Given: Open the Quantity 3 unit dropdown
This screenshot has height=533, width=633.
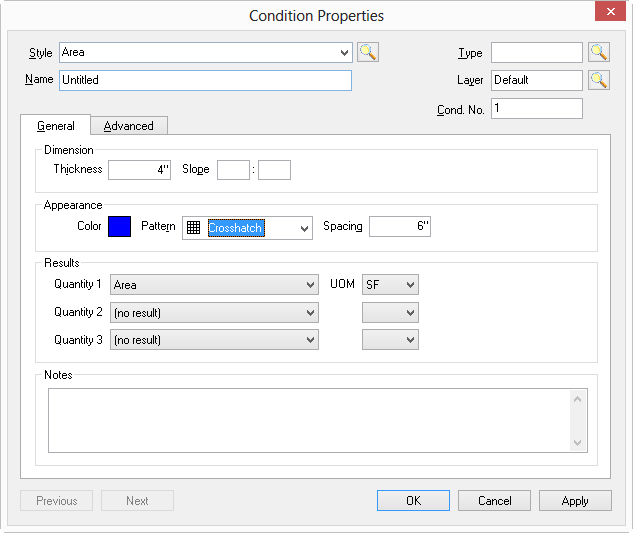Looking at the screenshot, I should pos(390,340).
